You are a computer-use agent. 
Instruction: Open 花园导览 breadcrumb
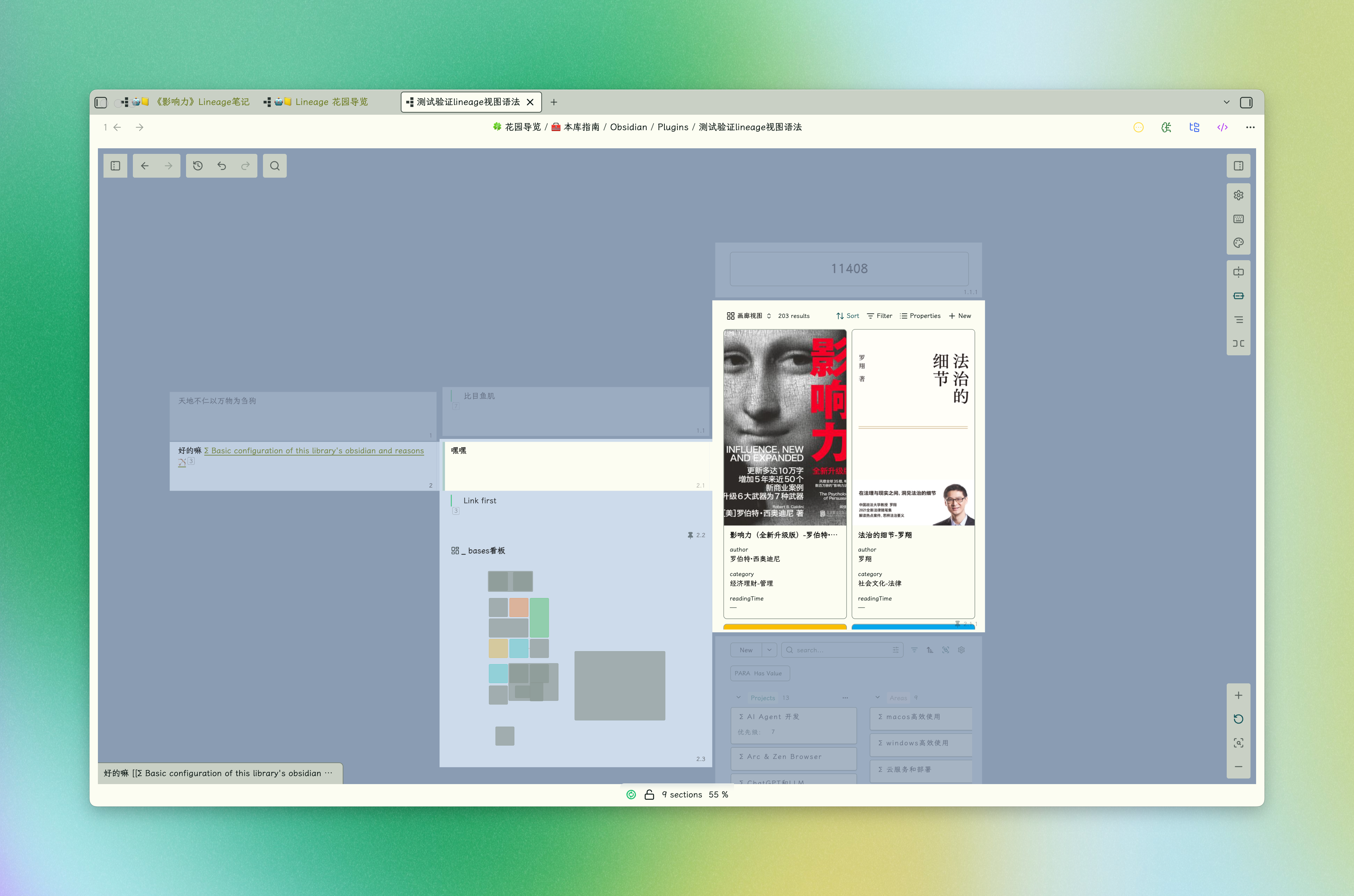tap(517, 127)
